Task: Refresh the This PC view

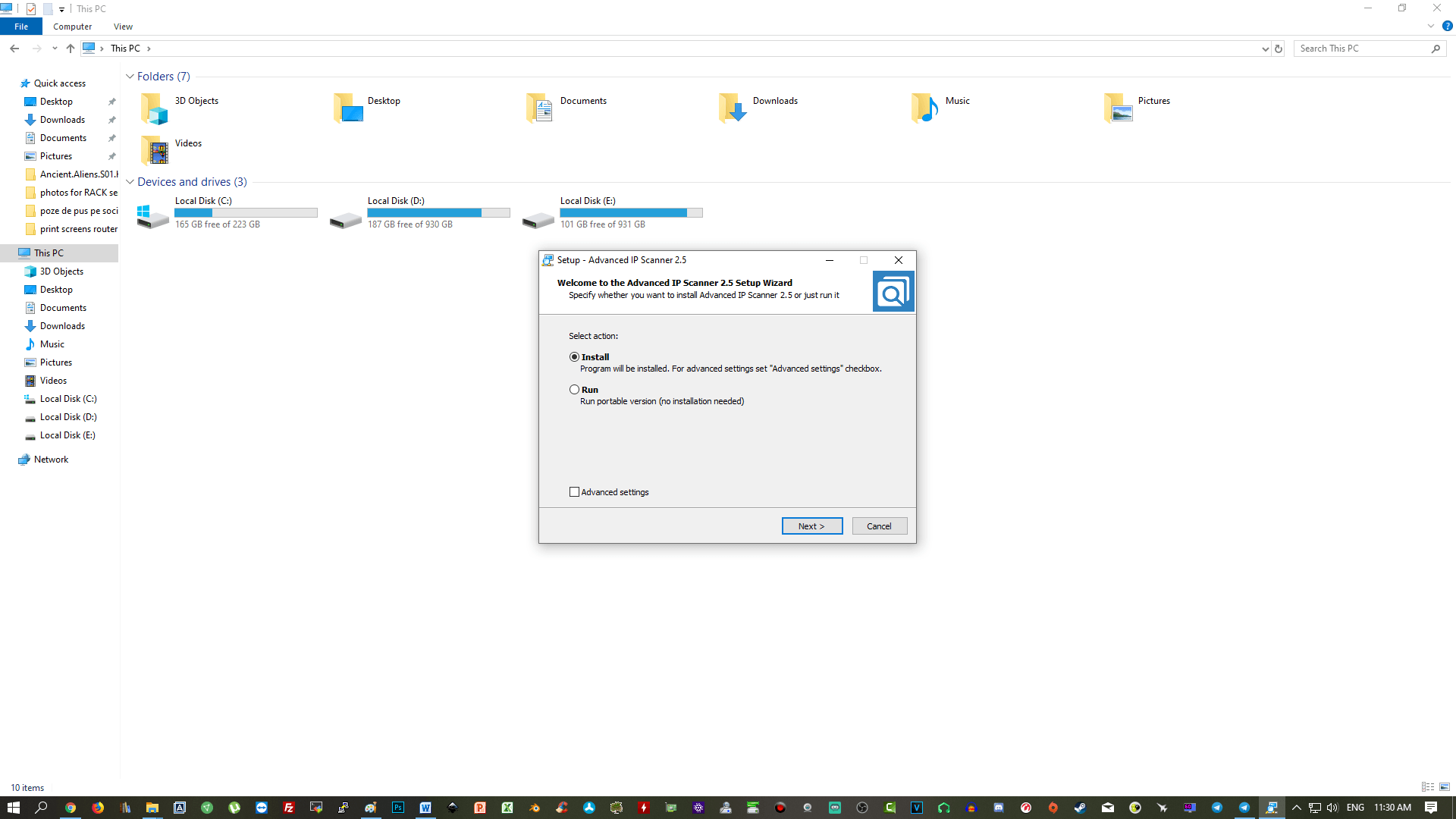Action: point(1279,49)
